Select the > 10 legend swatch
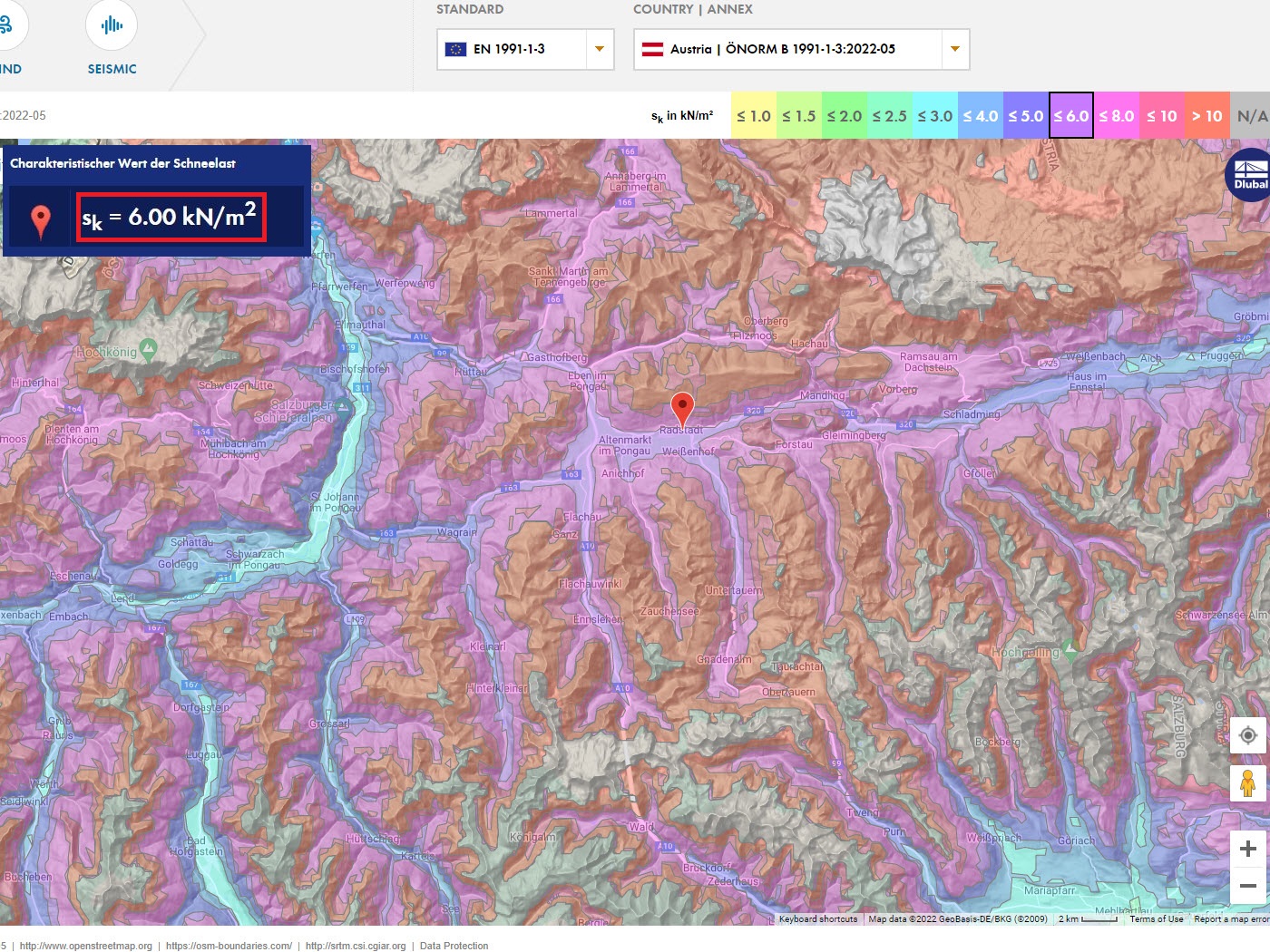This screenshot has width=1270, height=952. [1207, 115]
